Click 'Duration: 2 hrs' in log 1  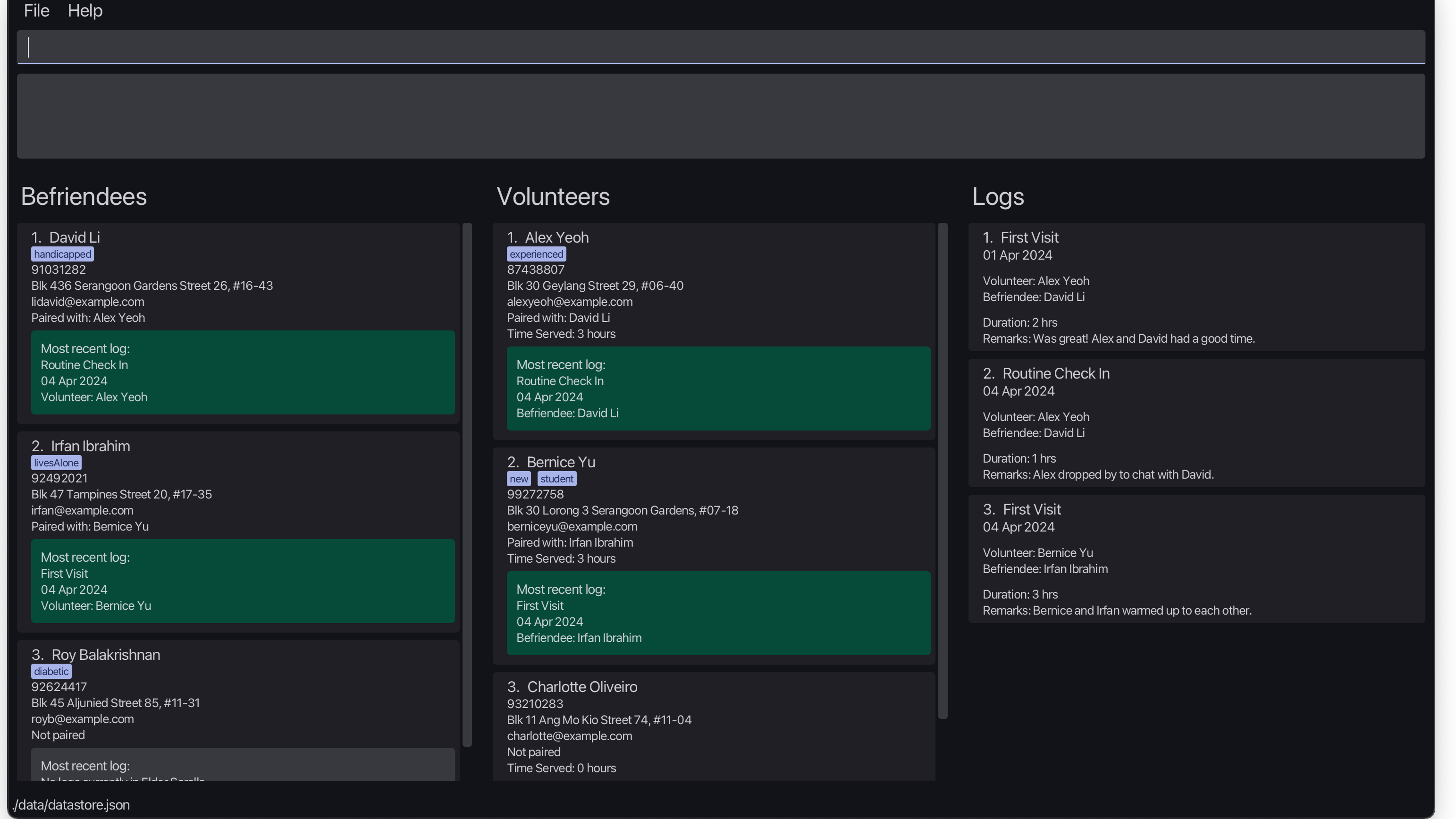1019,323
